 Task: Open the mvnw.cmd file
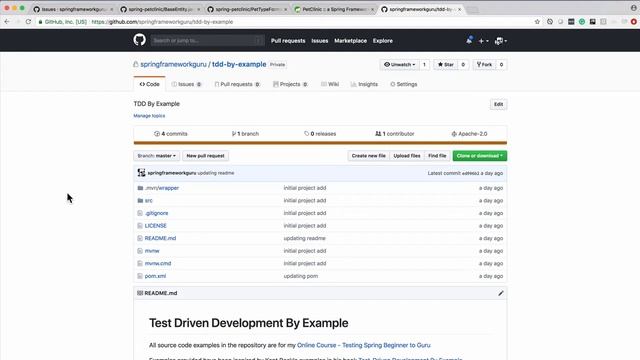click(x=158, y=263)
